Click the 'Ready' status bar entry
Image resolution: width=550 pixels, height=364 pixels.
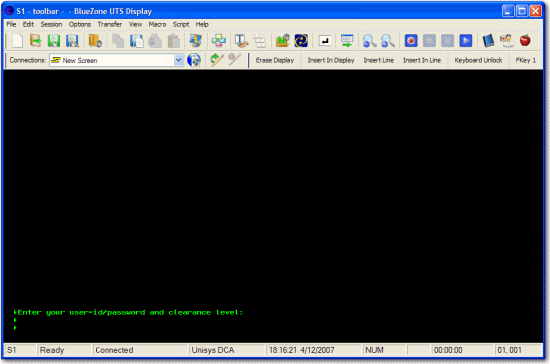click(x=52, y=350)
